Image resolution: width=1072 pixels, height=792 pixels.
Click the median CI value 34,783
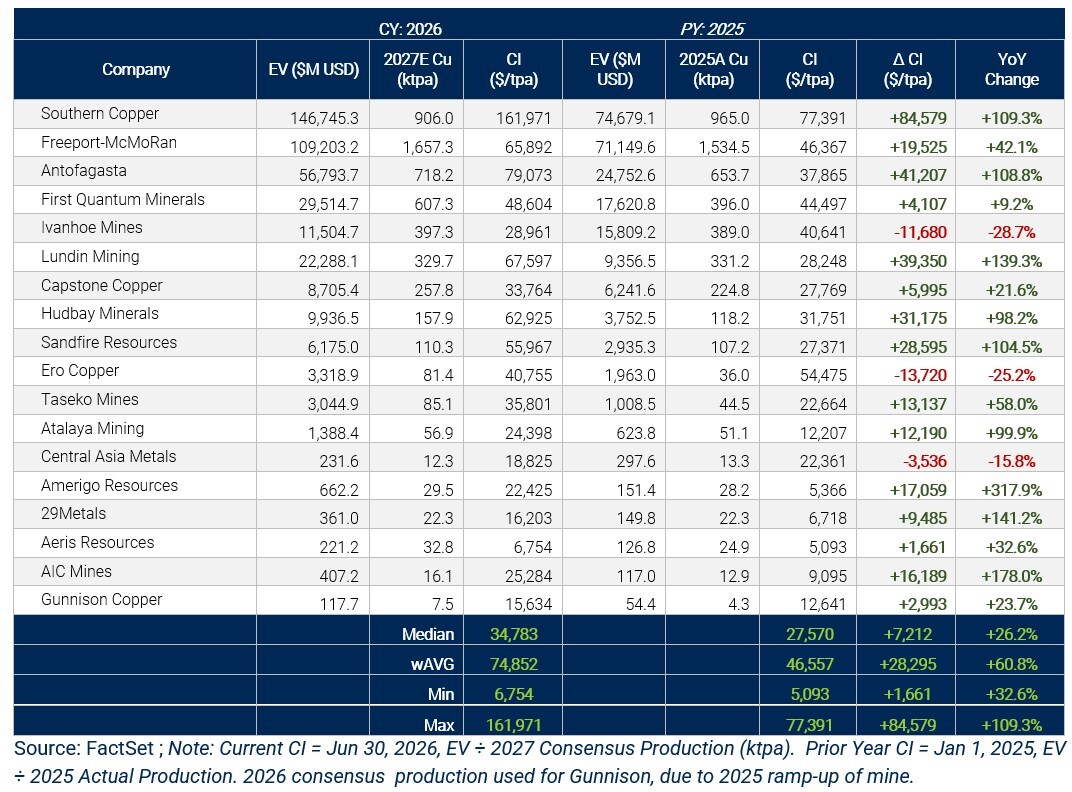[x=514, y=634]
